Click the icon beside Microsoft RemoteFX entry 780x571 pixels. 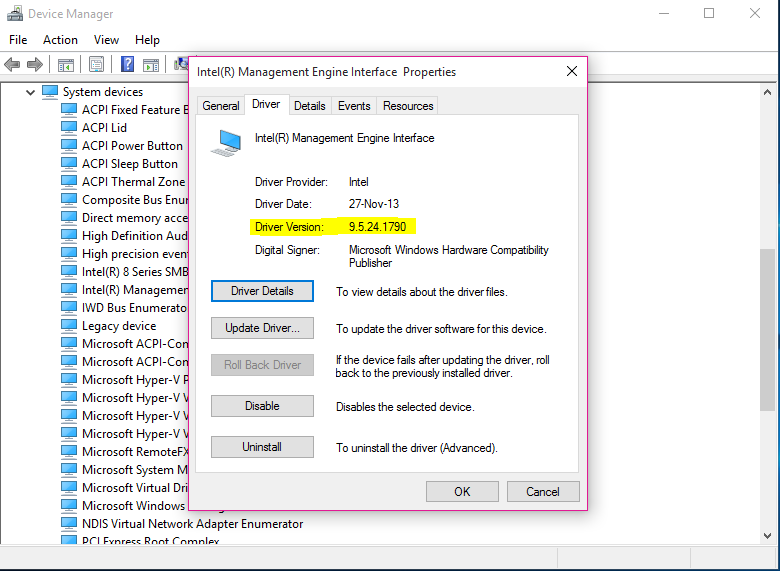coord(69,452)
